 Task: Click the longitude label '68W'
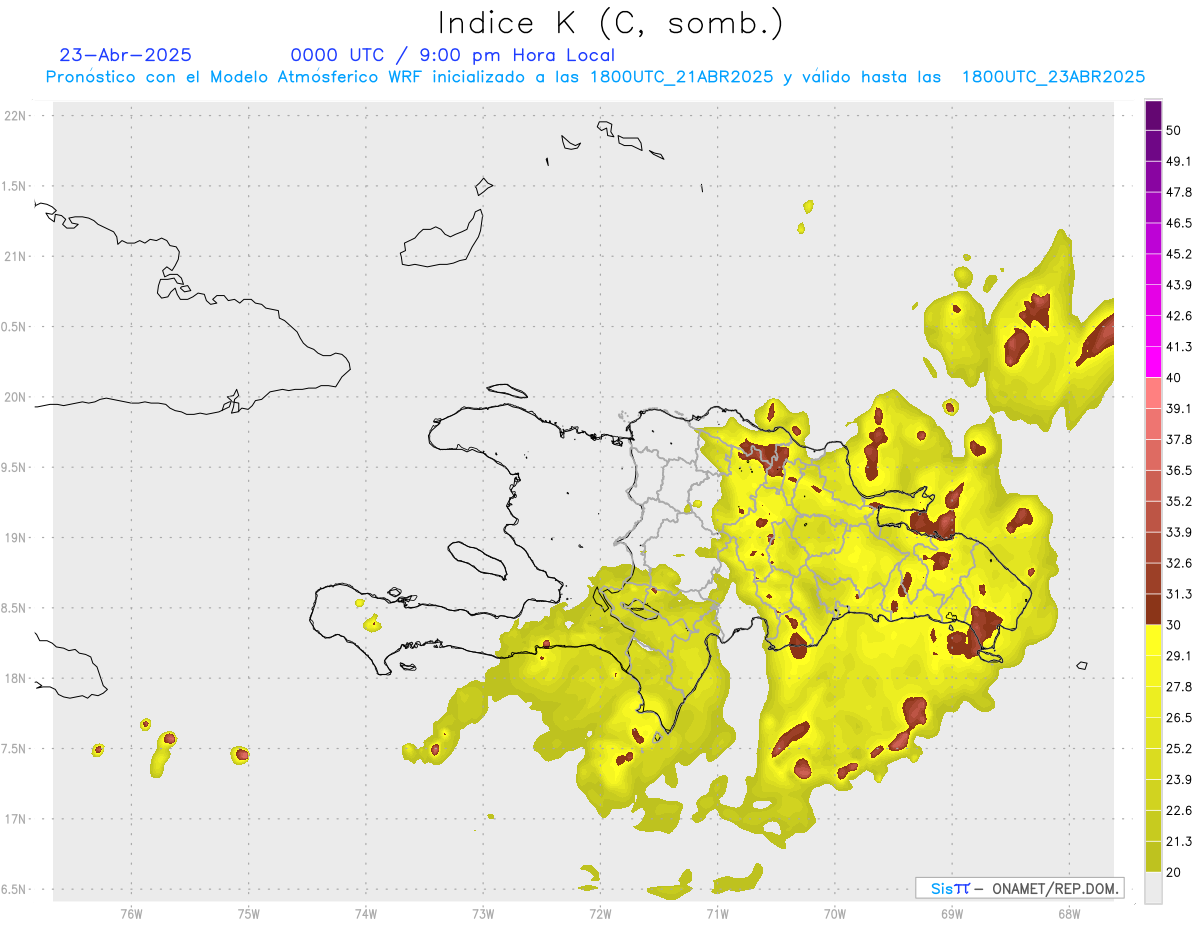click(1068, 914)
